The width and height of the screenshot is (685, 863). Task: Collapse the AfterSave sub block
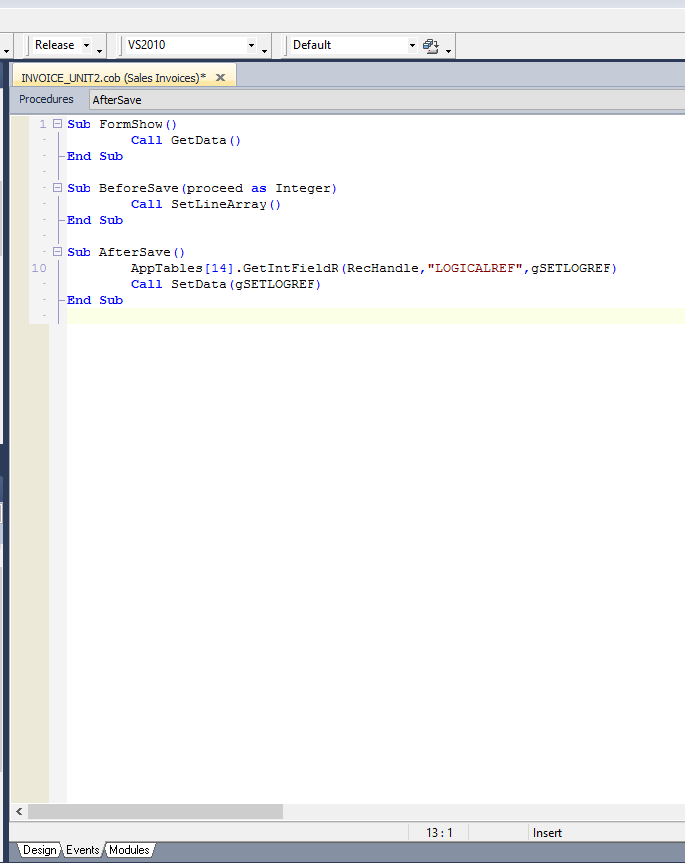57,252
